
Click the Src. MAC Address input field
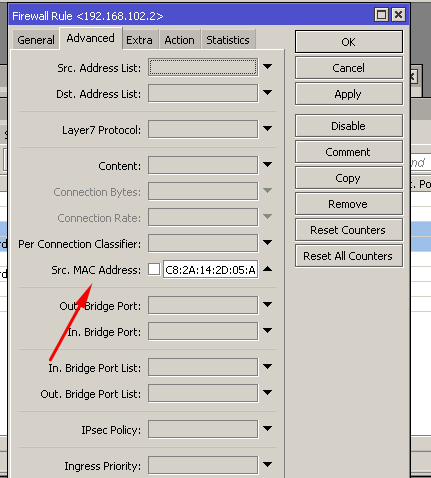[x=210, y=269]
